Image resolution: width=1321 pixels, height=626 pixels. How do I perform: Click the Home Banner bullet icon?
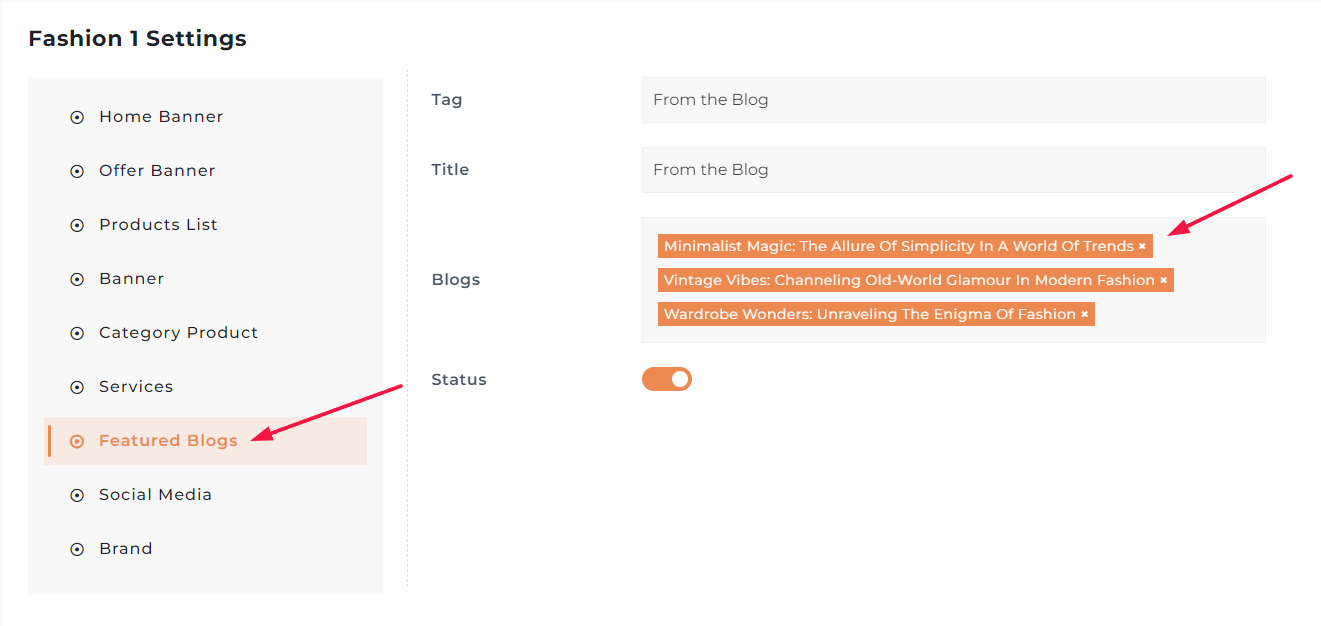point(77,118)
